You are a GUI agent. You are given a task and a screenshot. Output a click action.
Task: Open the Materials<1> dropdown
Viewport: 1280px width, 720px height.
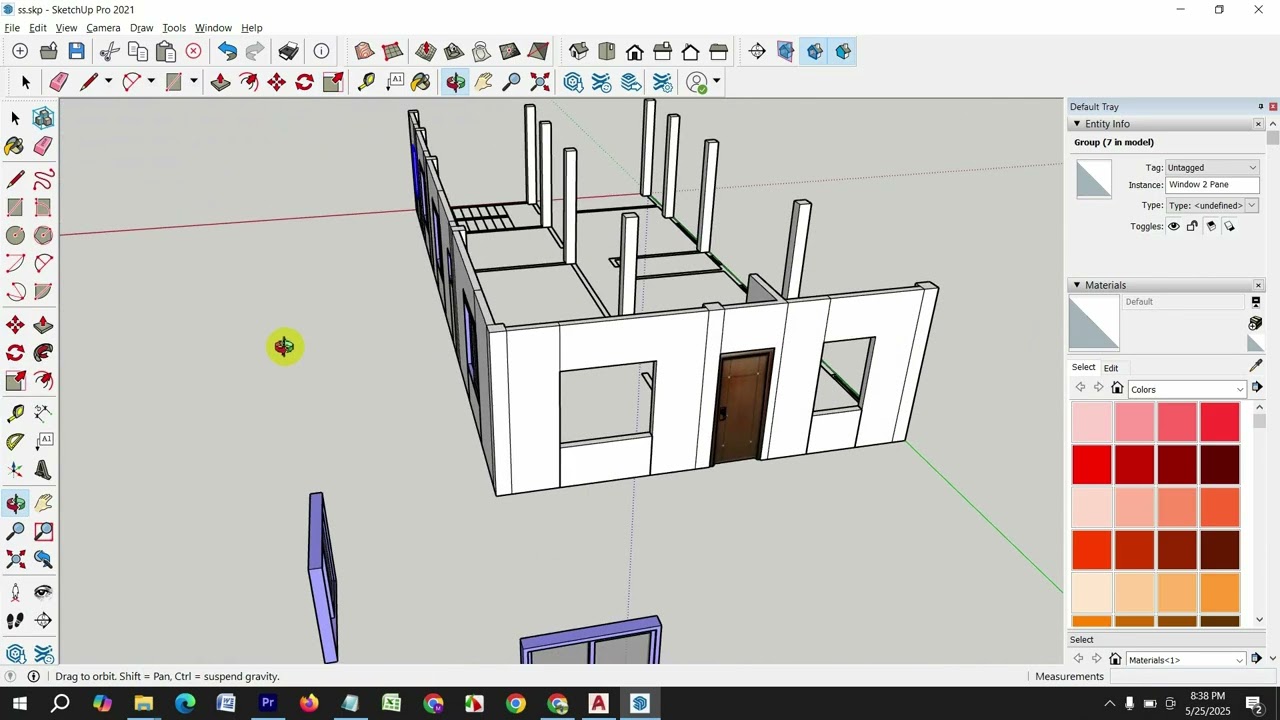[x=1185, y=659]
